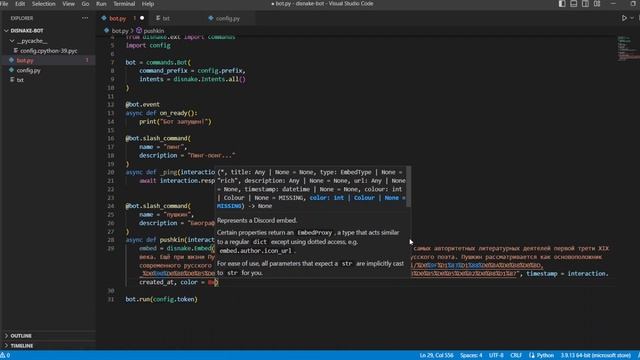The width and height of the screenshot is (640, 360).
Task: Click the EXPLORER panel title
Action: point(22,18)
